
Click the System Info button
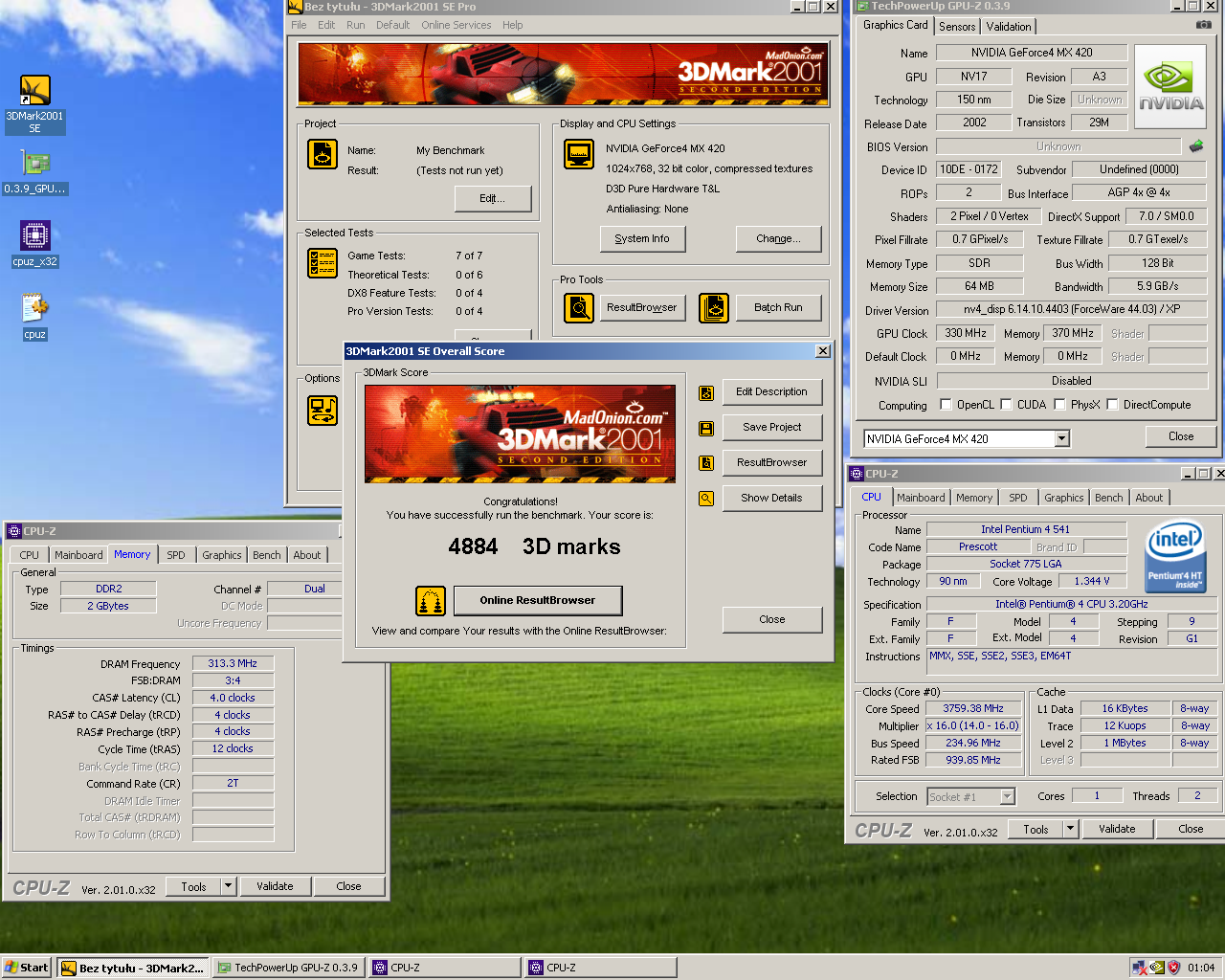point(642,239)
